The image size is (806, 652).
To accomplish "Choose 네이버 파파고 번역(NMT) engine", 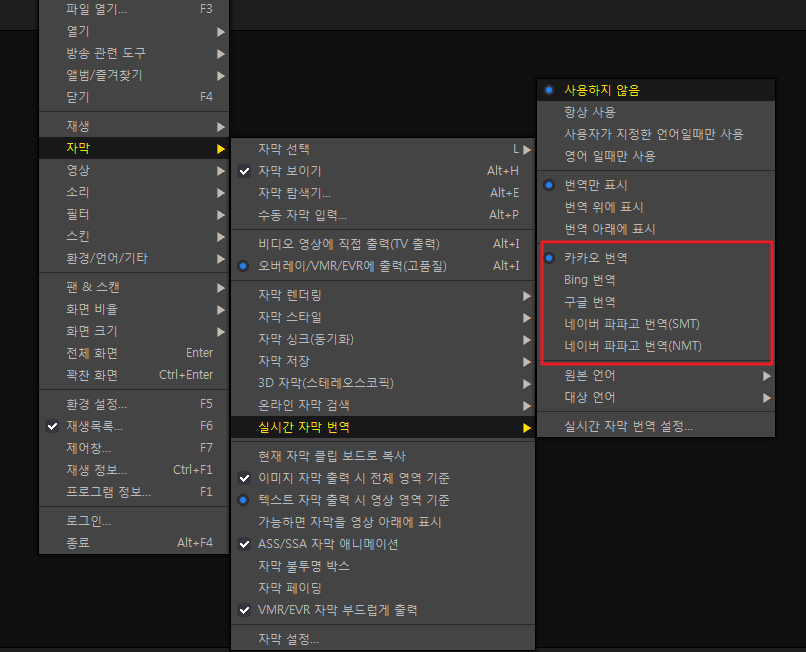I will pos(656,346).
